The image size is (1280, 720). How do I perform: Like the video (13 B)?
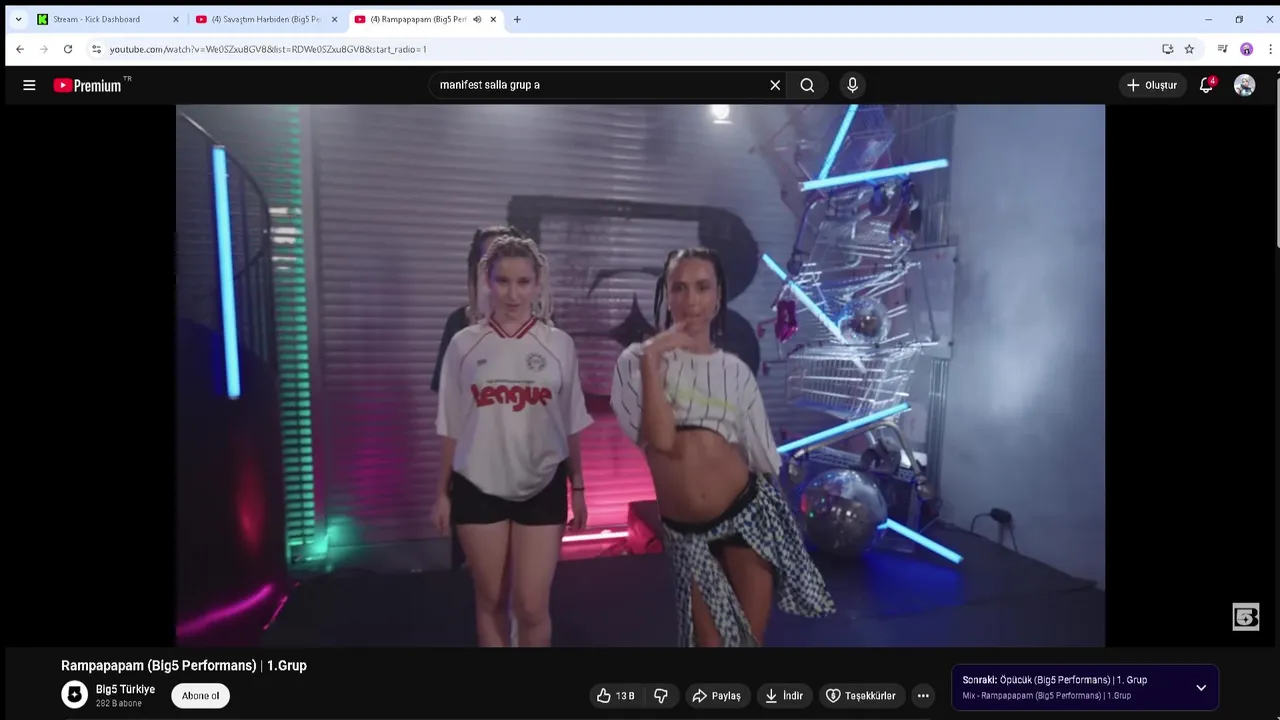pos(616,696)
